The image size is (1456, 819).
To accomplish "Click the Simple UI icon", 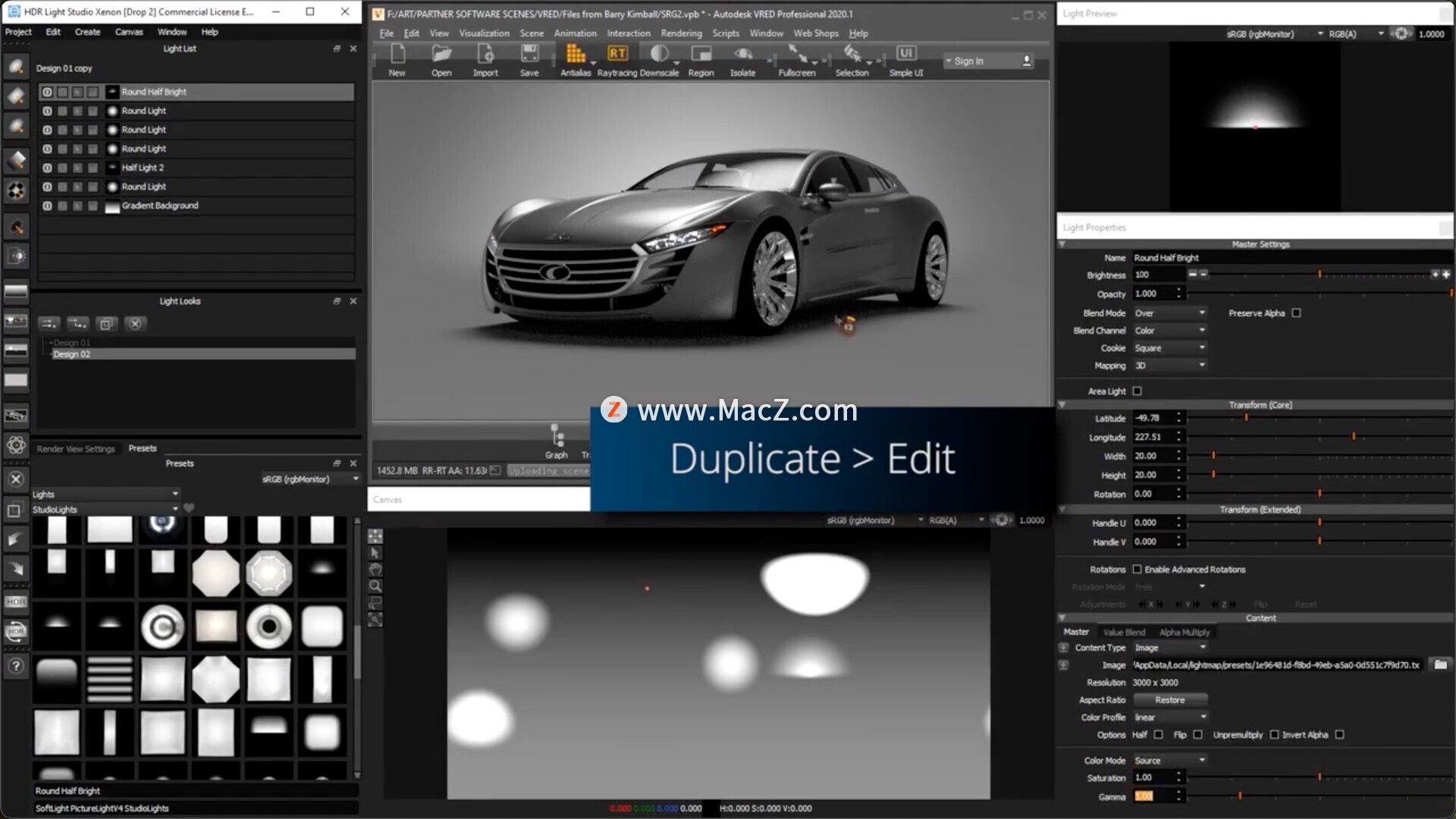I will (x=906, y=53).
